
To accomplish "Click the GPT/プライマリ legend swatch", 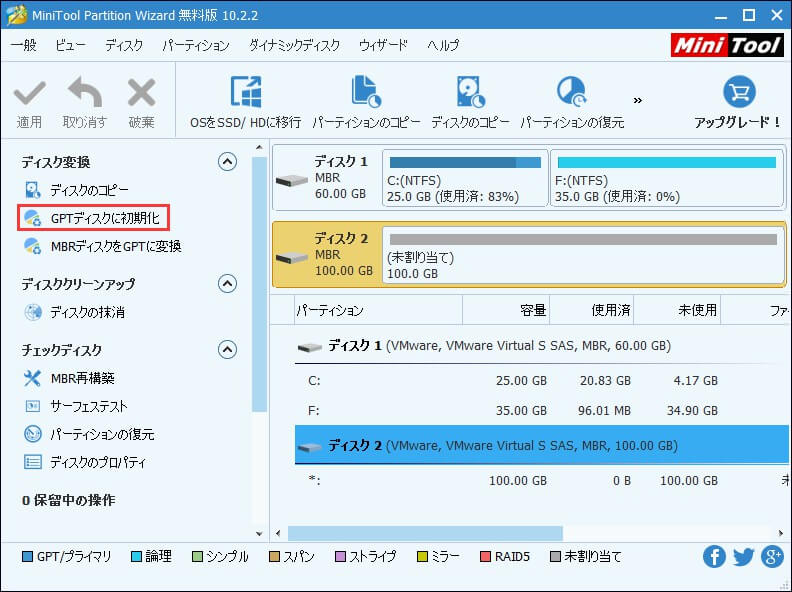I will (x=28, y=557).
